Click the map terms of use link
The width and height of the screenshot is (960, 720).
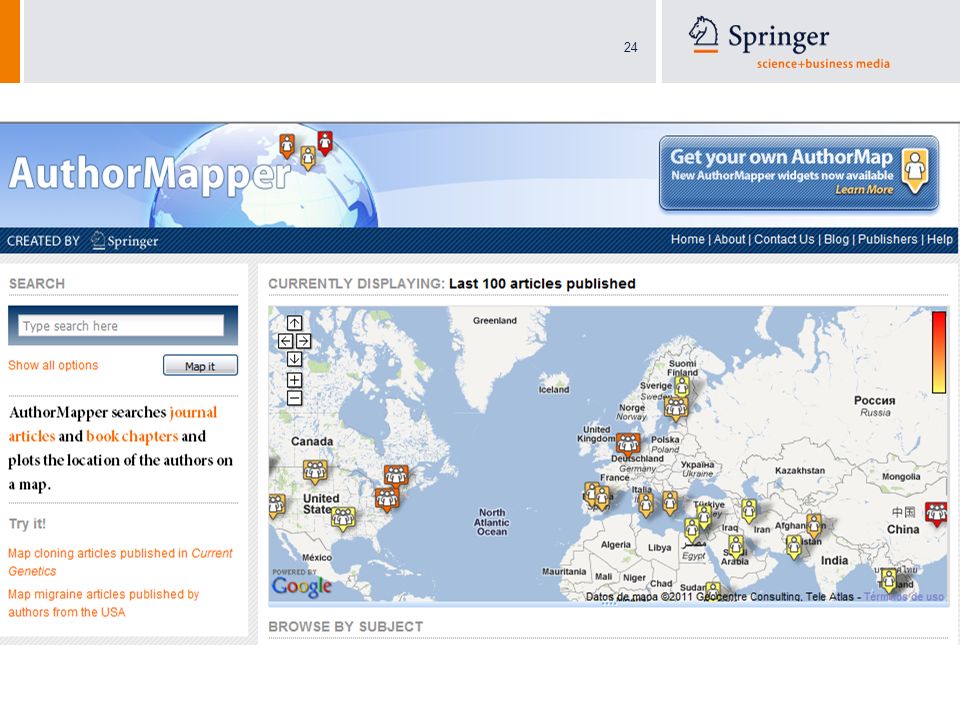pyautogui.click(x=904, y=596)
